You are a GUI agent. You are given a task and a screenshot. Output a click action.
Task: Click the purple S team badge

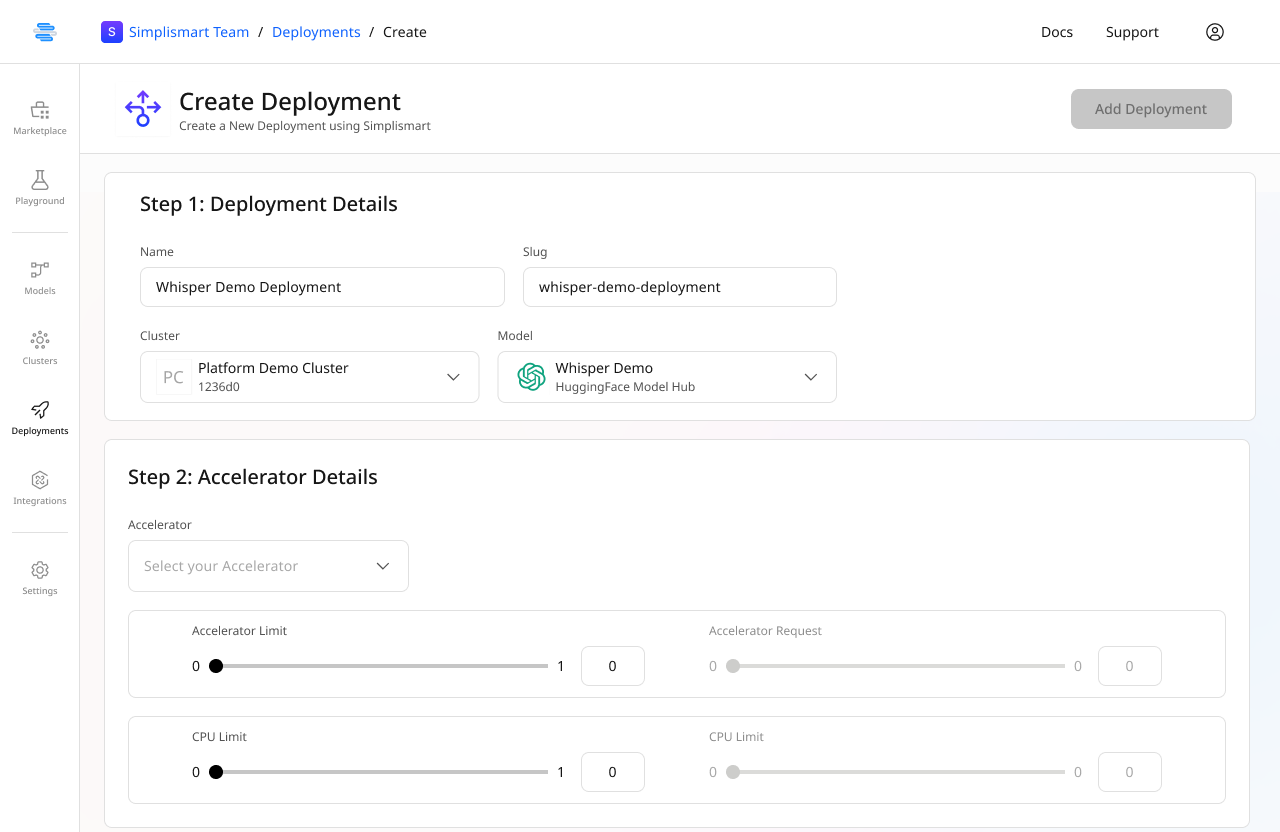[x=112, y=32]
